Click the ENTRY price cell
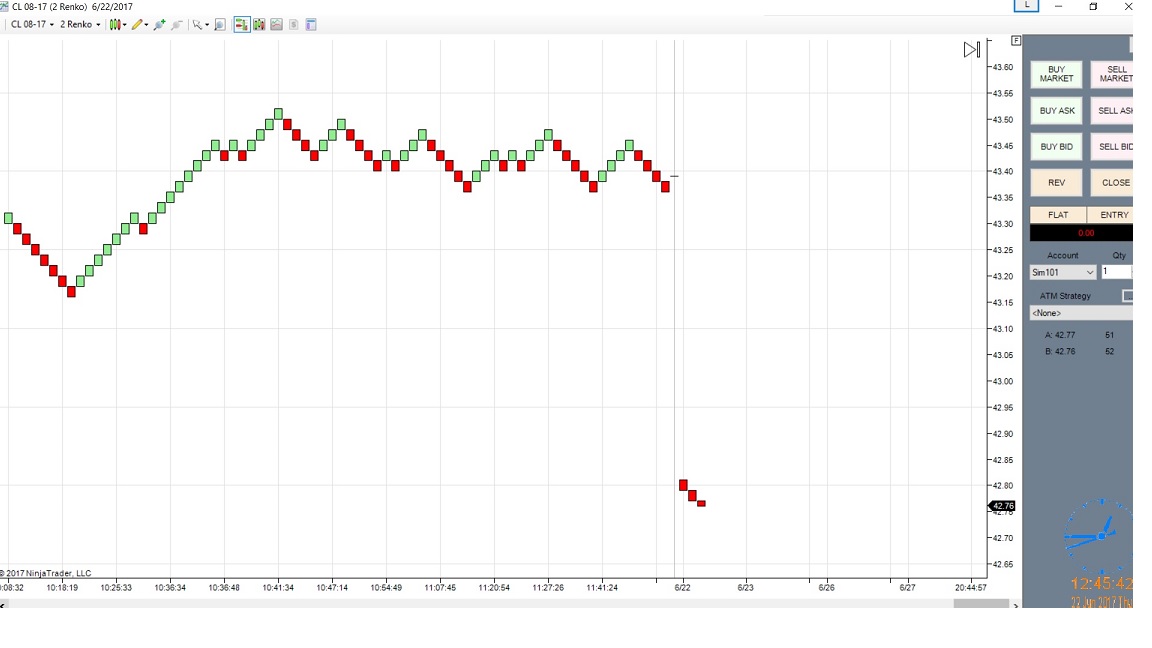 (x=1110, y=215)
